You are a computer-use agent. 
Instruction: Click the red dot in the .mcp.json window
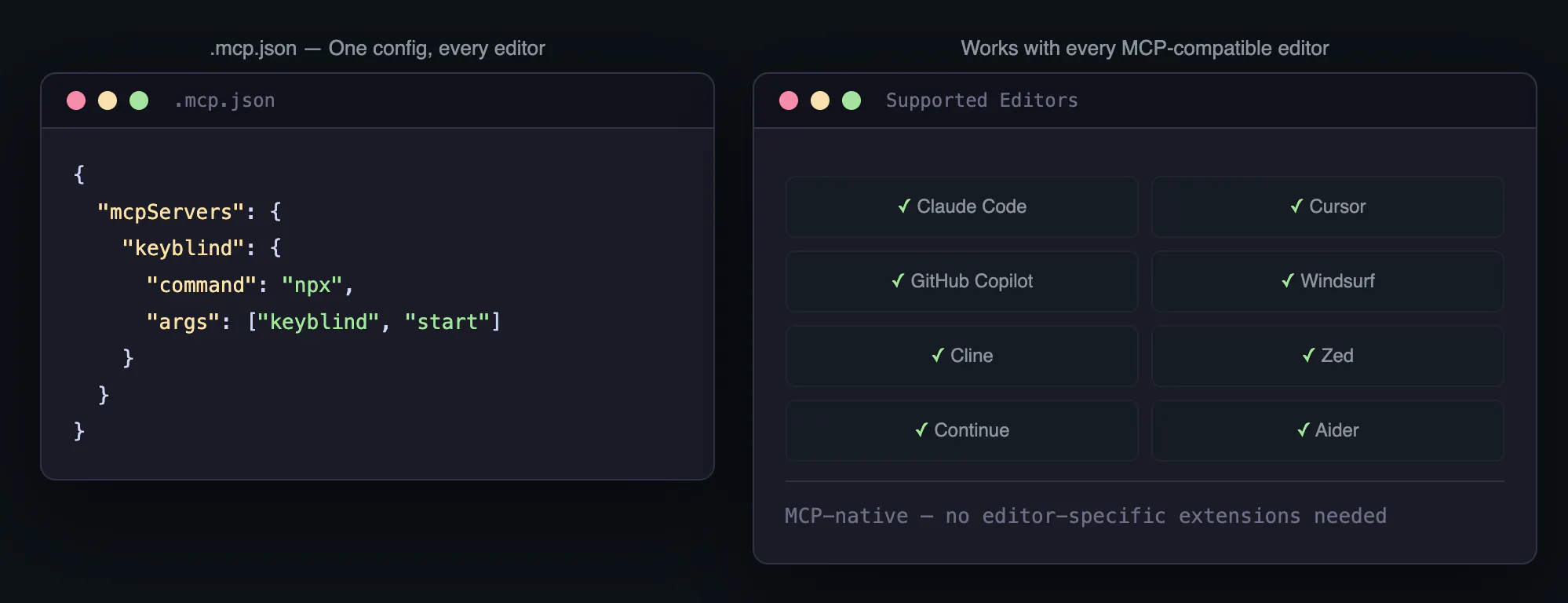76,100
